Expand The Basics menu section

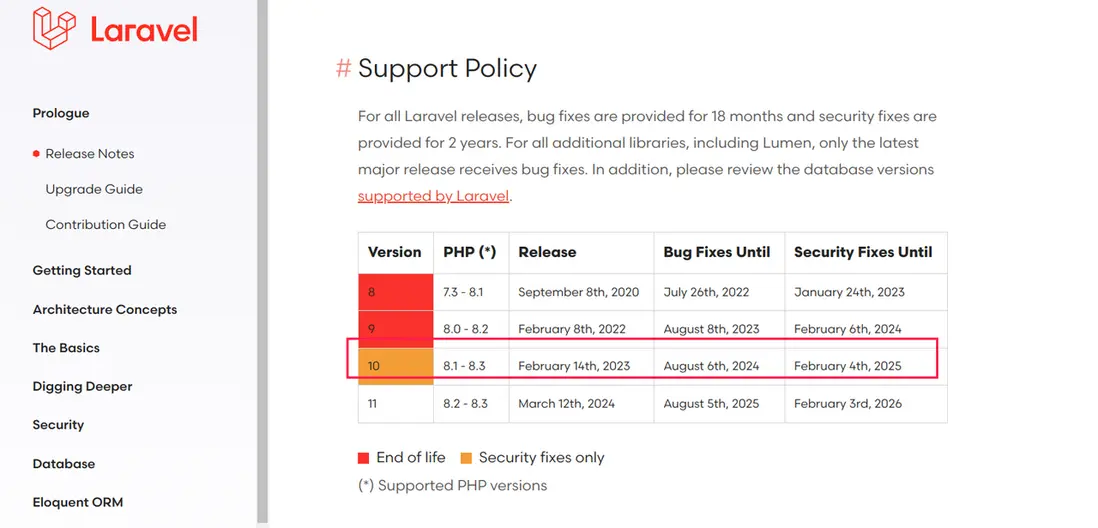coord(66,348)
